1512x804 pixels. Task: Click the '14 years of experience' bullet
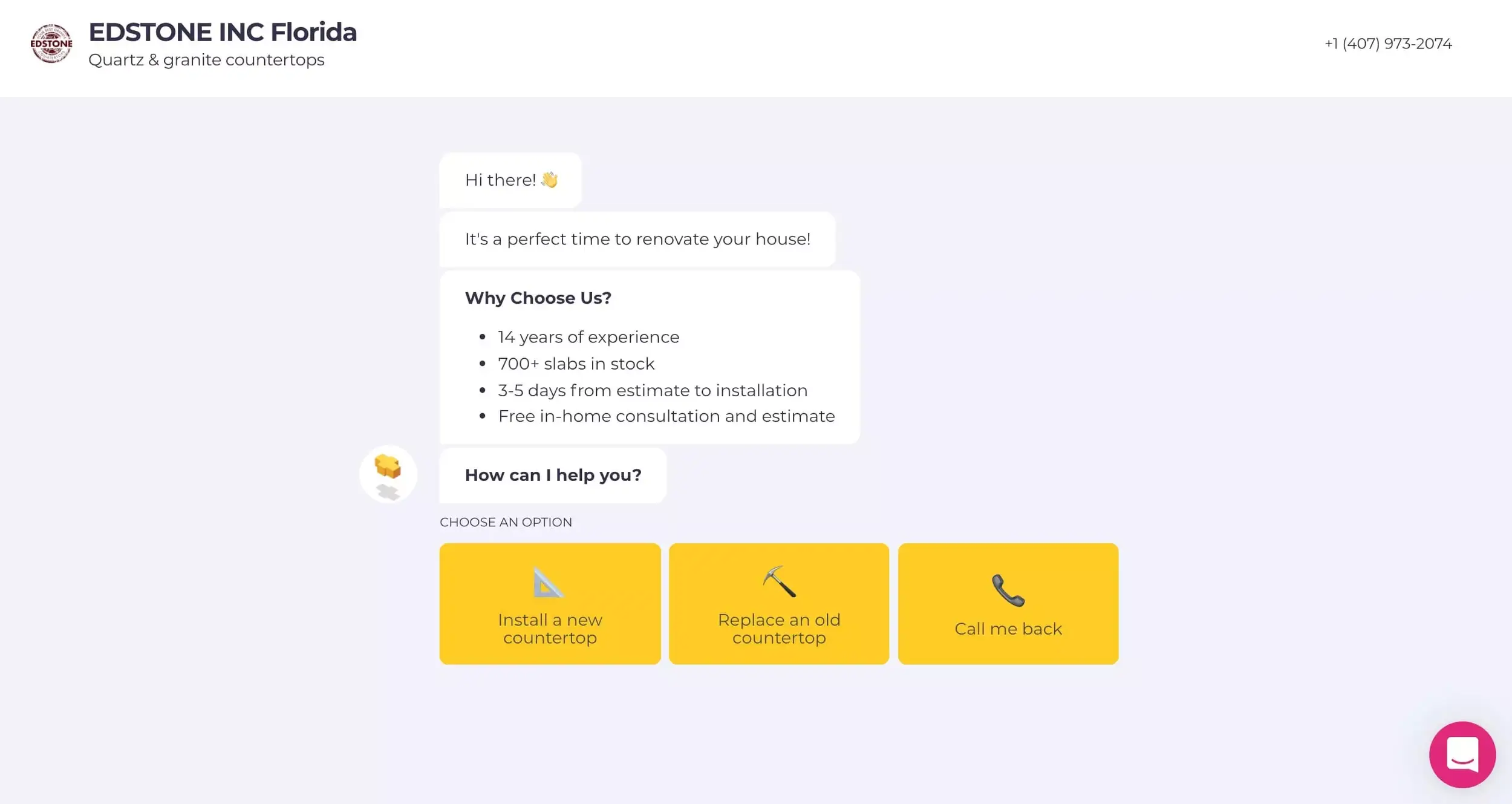[x=588, y=337]
